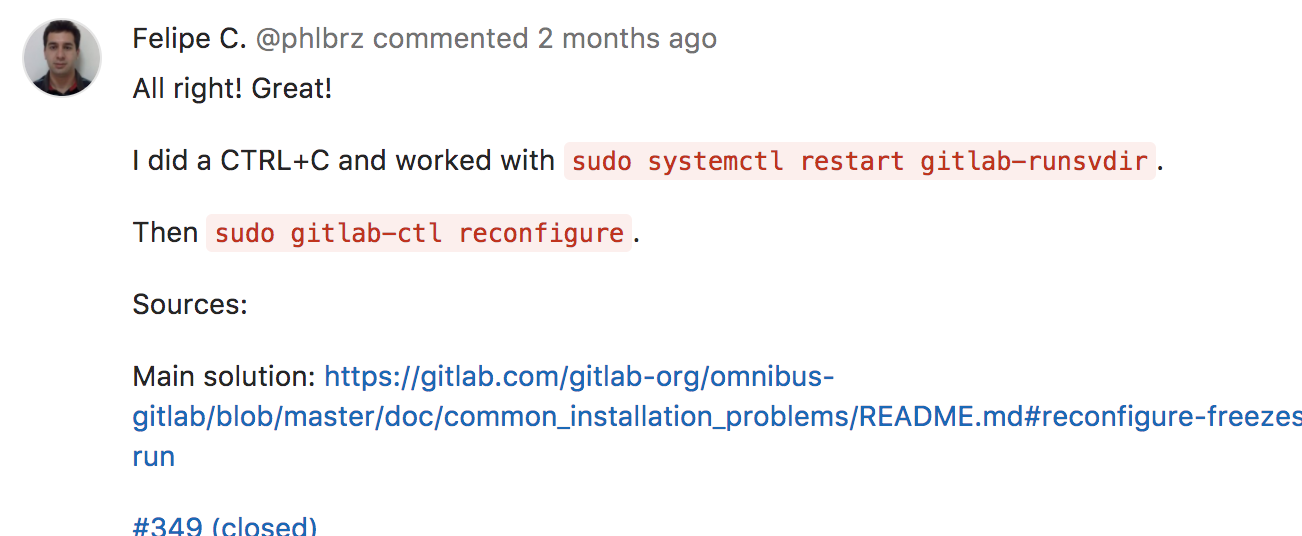
Task: Click the "All right! Great!" text line
Action: 232,89
